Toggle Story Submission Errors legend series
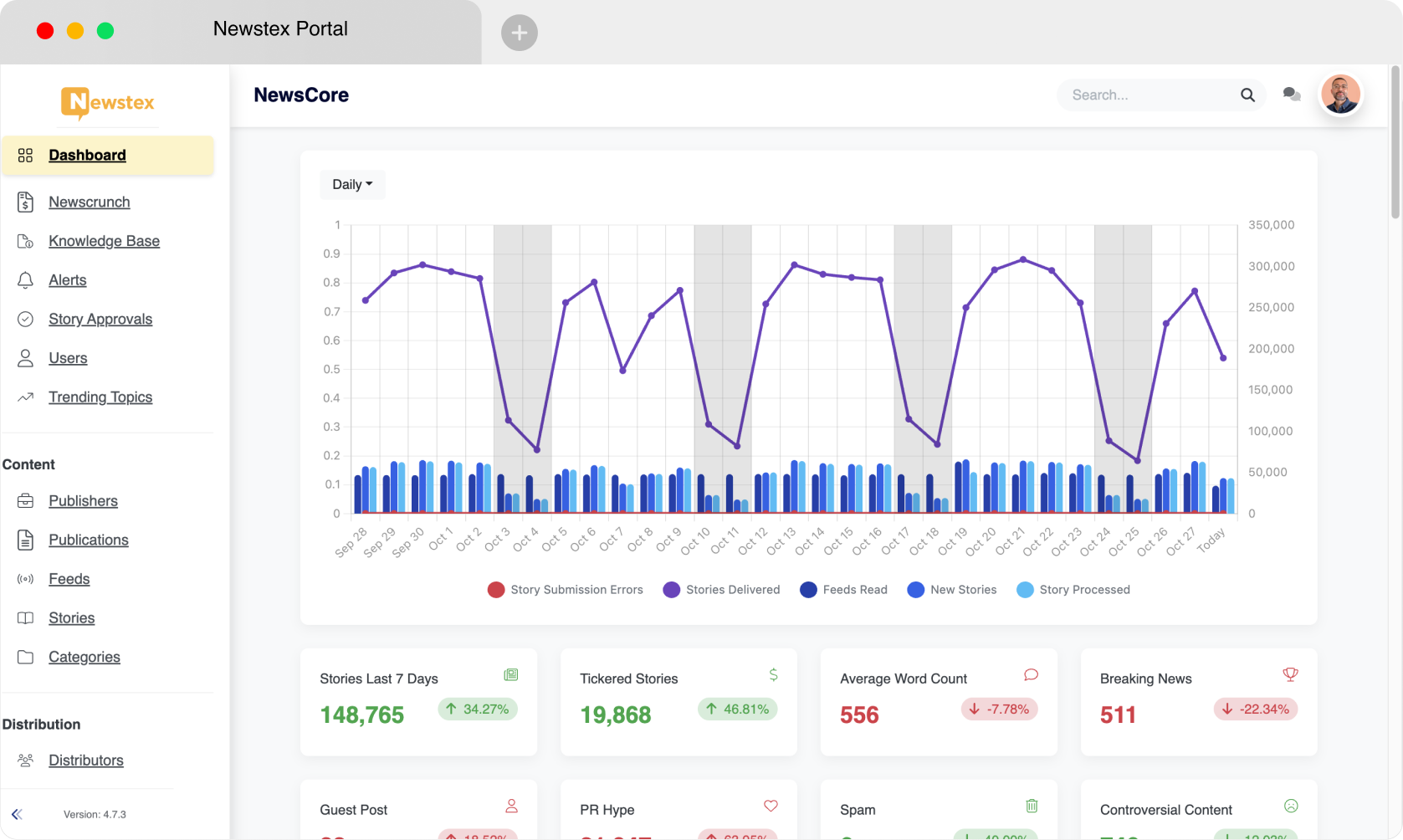1403x840 pixels. [566, 590]
